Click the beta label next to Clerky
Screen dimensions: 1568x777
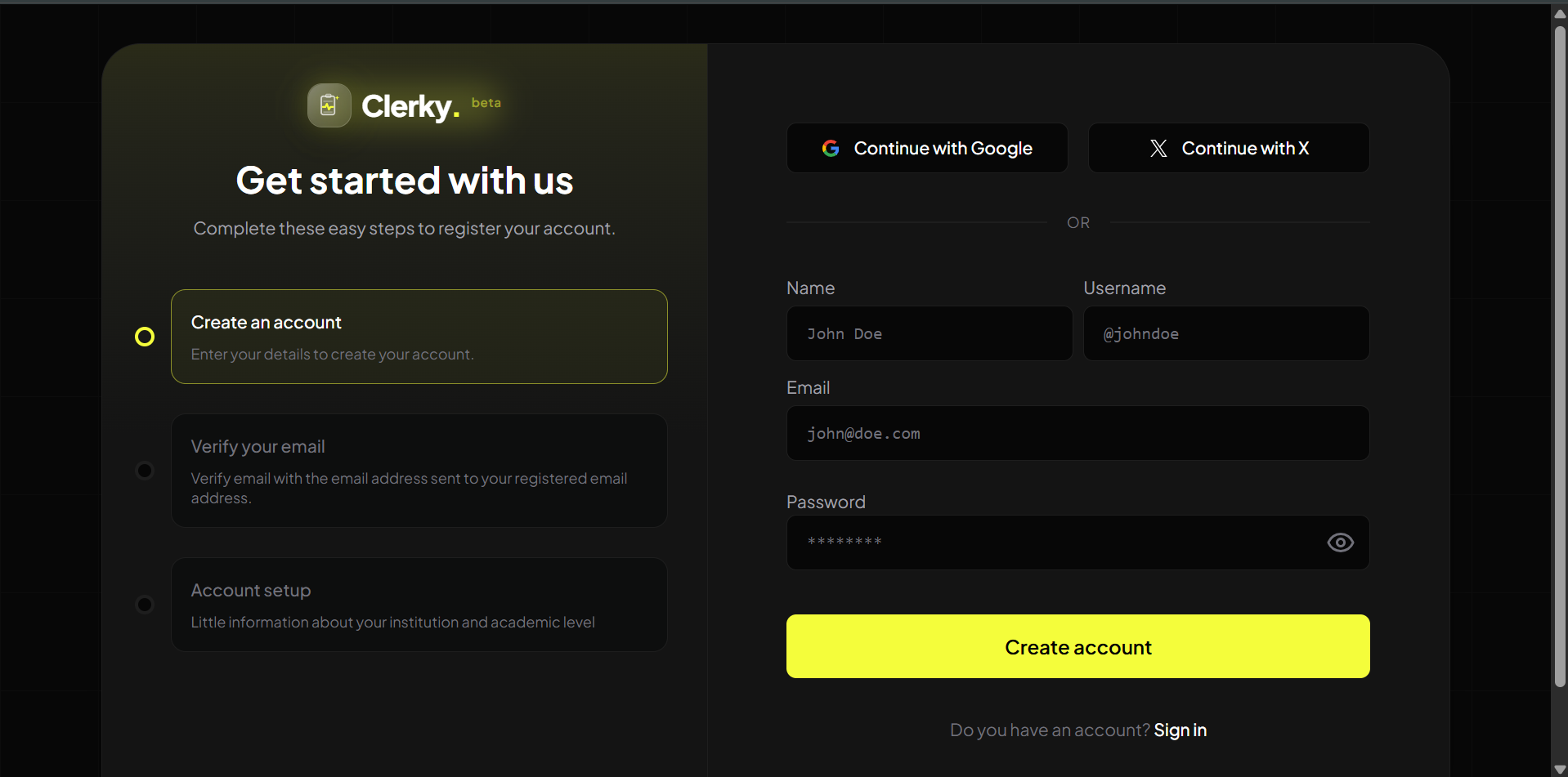click(x=486, y=103)
